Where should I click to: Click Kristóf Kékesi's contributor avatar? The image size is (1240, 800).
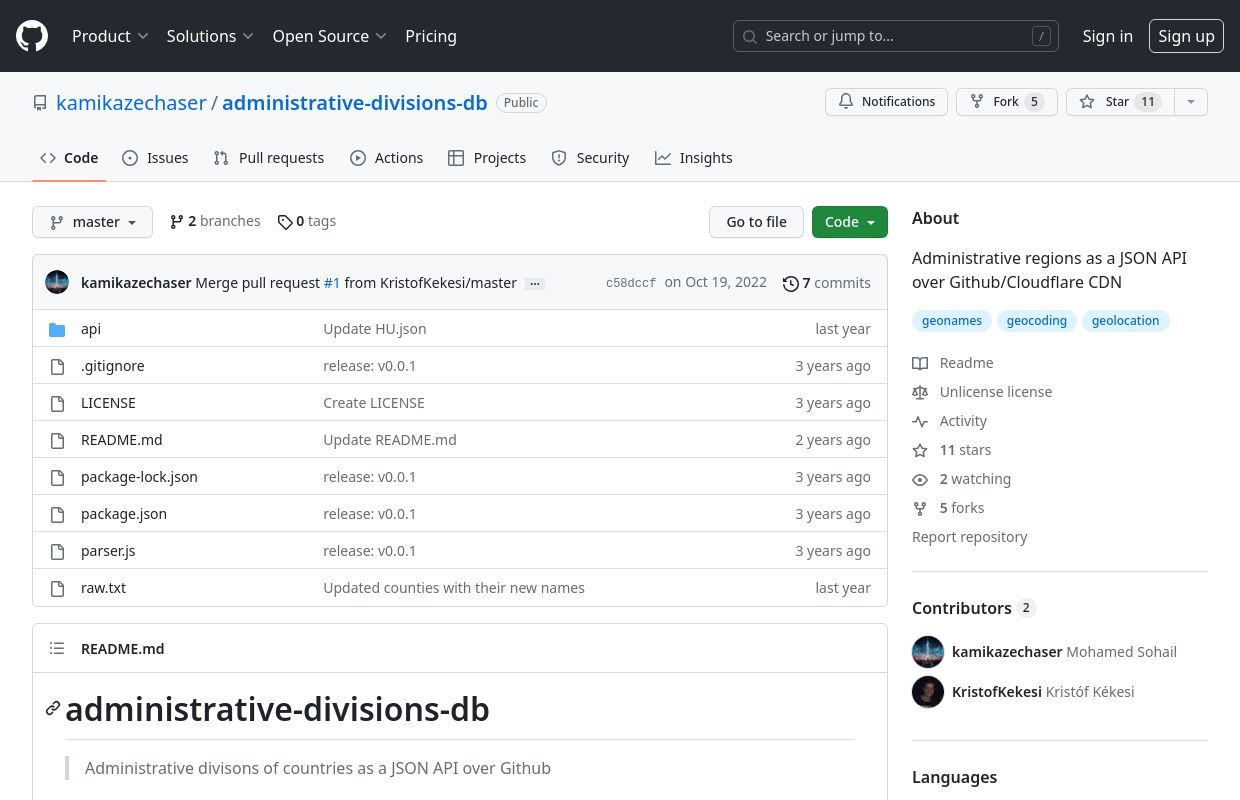928,692
